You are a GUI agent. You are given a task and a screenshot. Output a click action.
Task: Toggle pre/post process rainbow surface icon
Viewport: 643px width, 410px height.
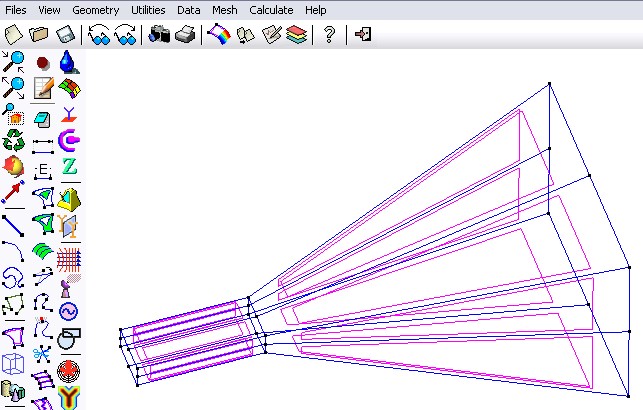click(x=219, y=34)
